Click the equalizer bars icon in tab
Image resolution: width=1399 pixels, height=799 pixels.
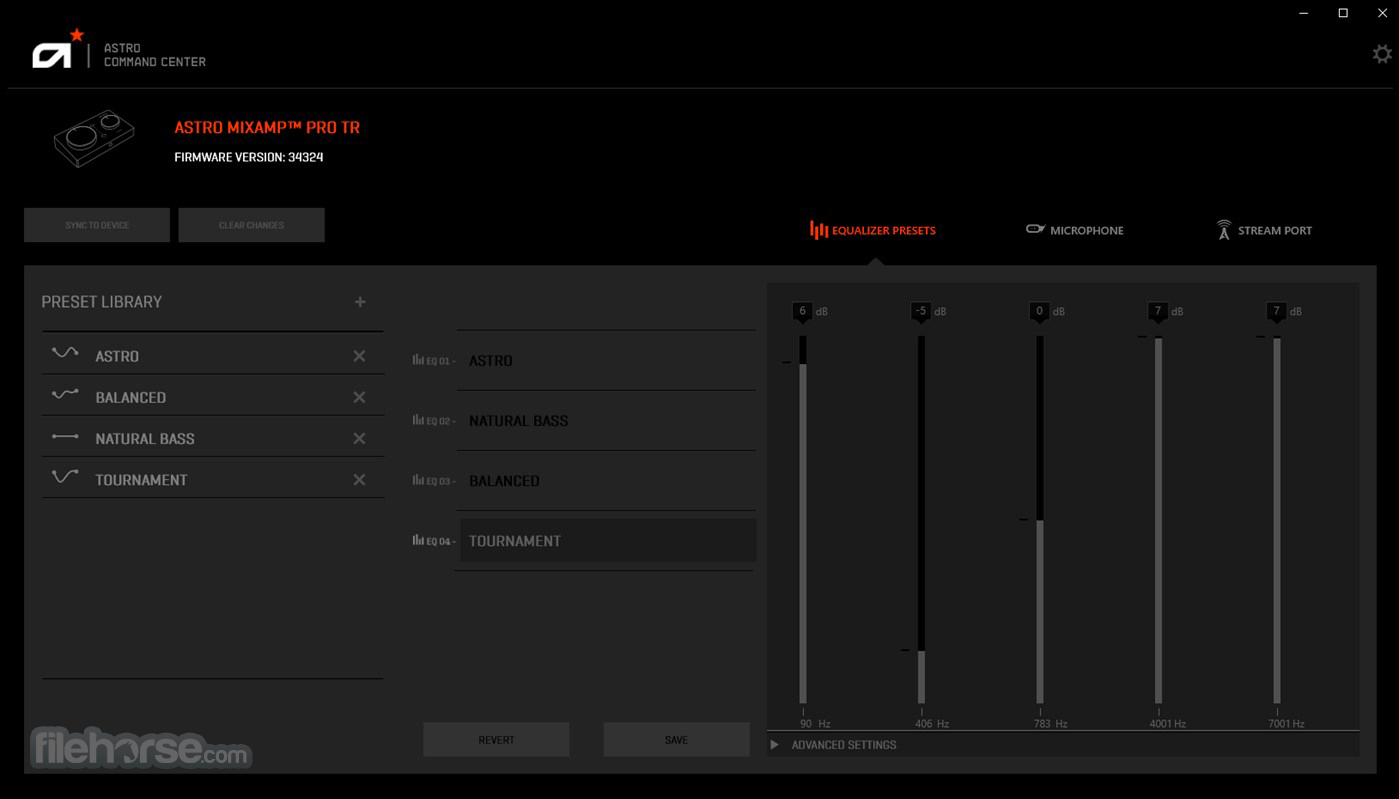(x=818, y=230)
